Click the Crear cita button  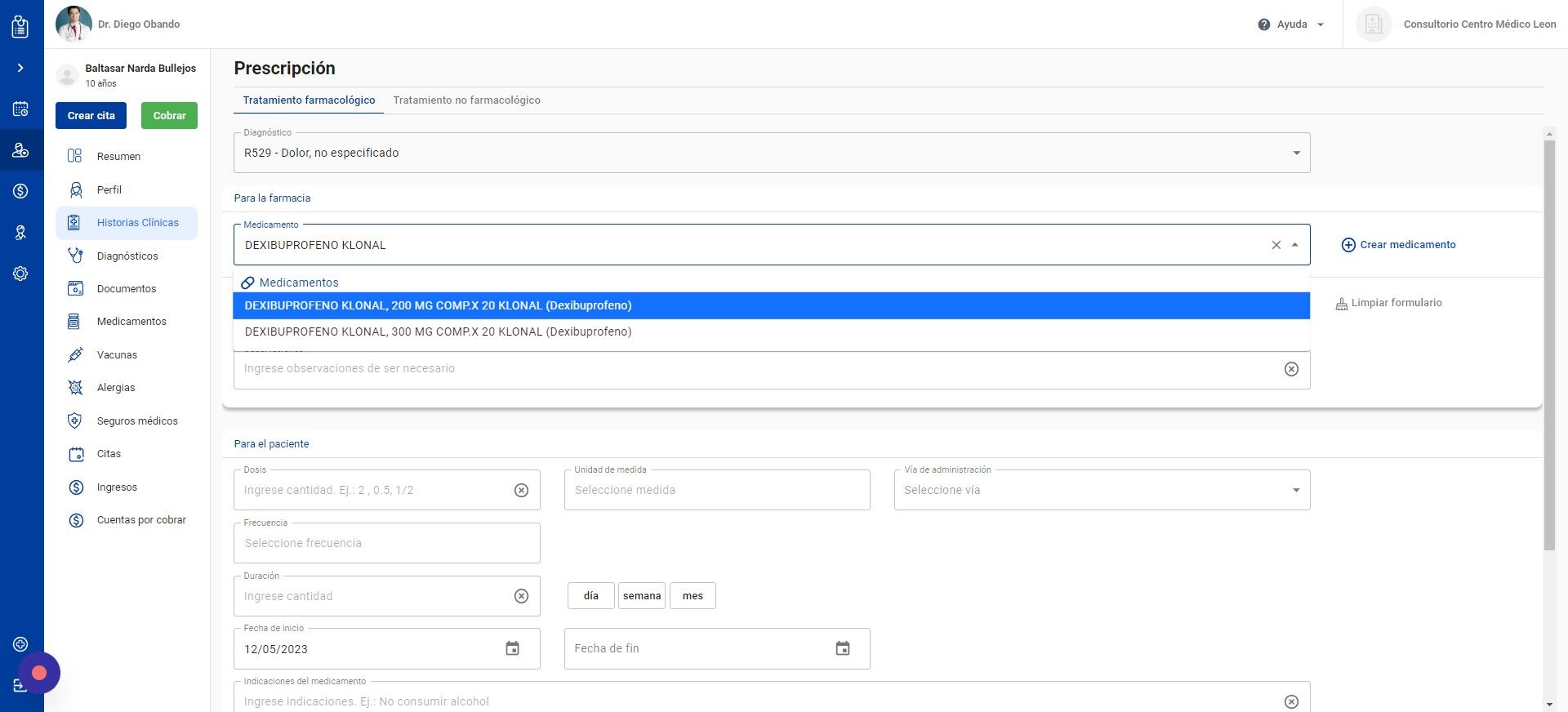[x=91, y=115]
